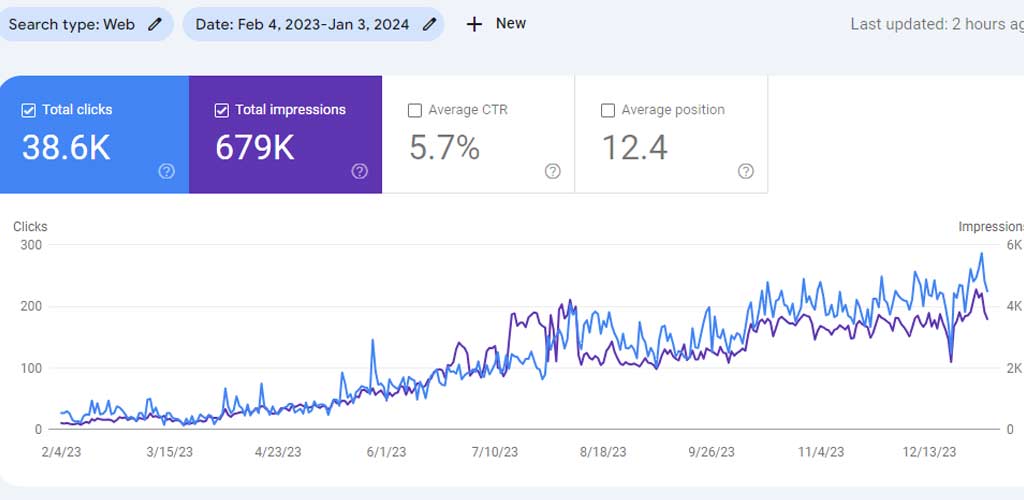The height and width of the screenshot is (500, 1024).
Task: Select the 5.7% Average CTR card
Action: tap(478, 134)
